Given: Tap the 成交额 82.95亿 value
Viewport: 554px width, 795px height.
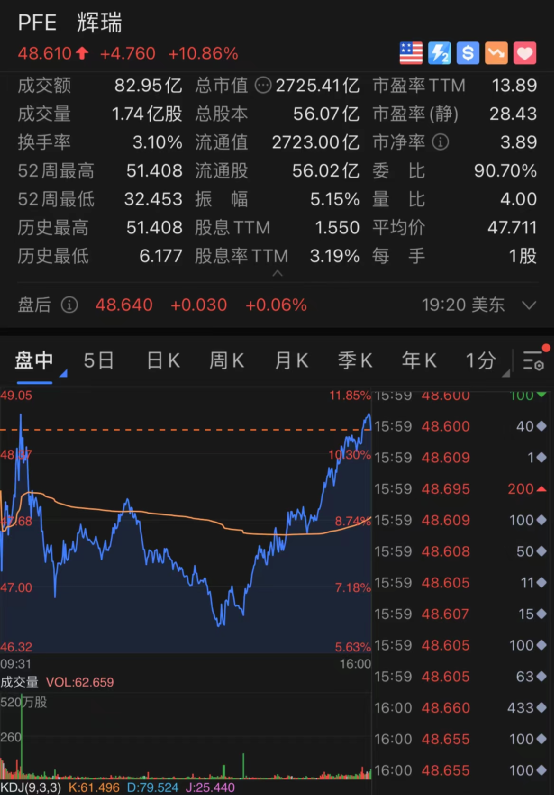Looking at the screenshot, I should (x=148, y=86).
